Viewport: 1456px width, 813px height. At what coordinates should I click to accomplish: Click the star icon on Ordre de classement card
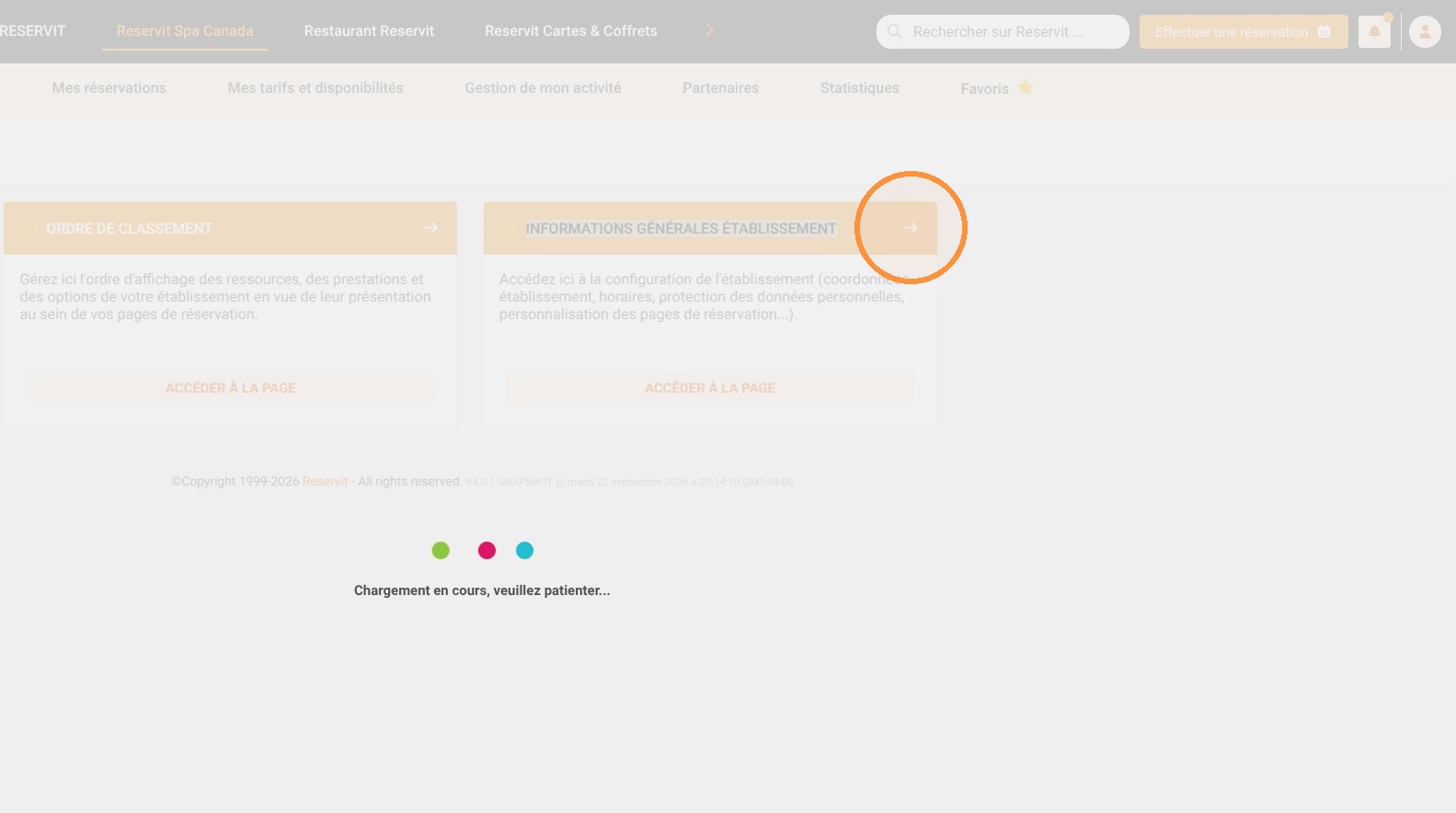29,228
